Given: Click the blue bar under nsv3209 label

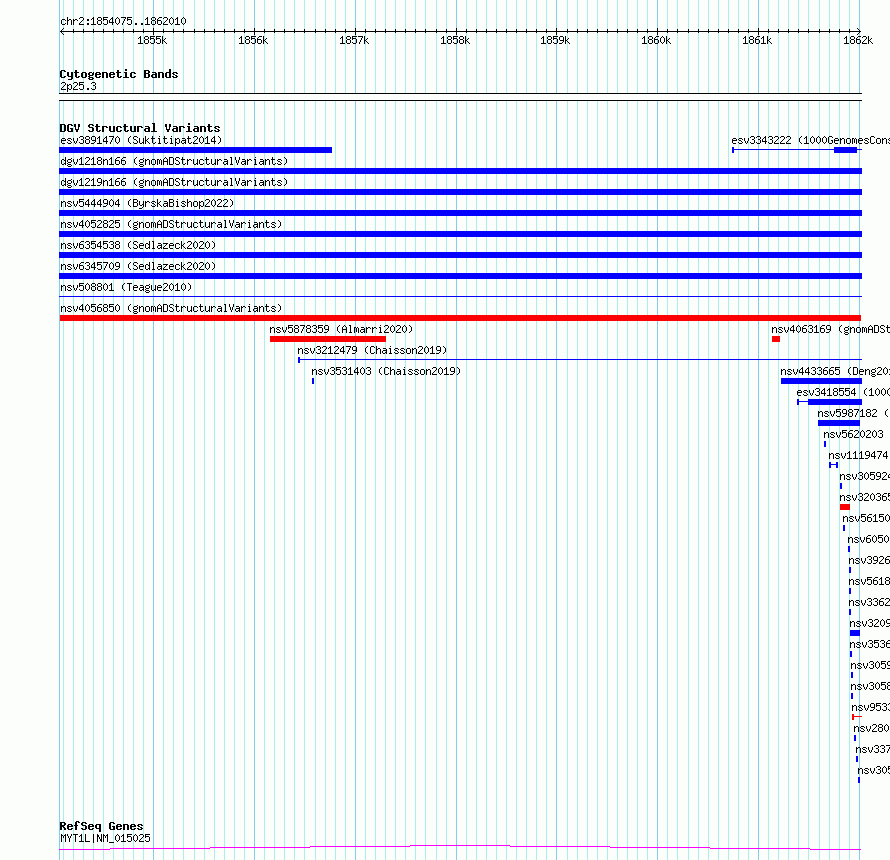Looking at the screenshot, I should click(855, 633).
